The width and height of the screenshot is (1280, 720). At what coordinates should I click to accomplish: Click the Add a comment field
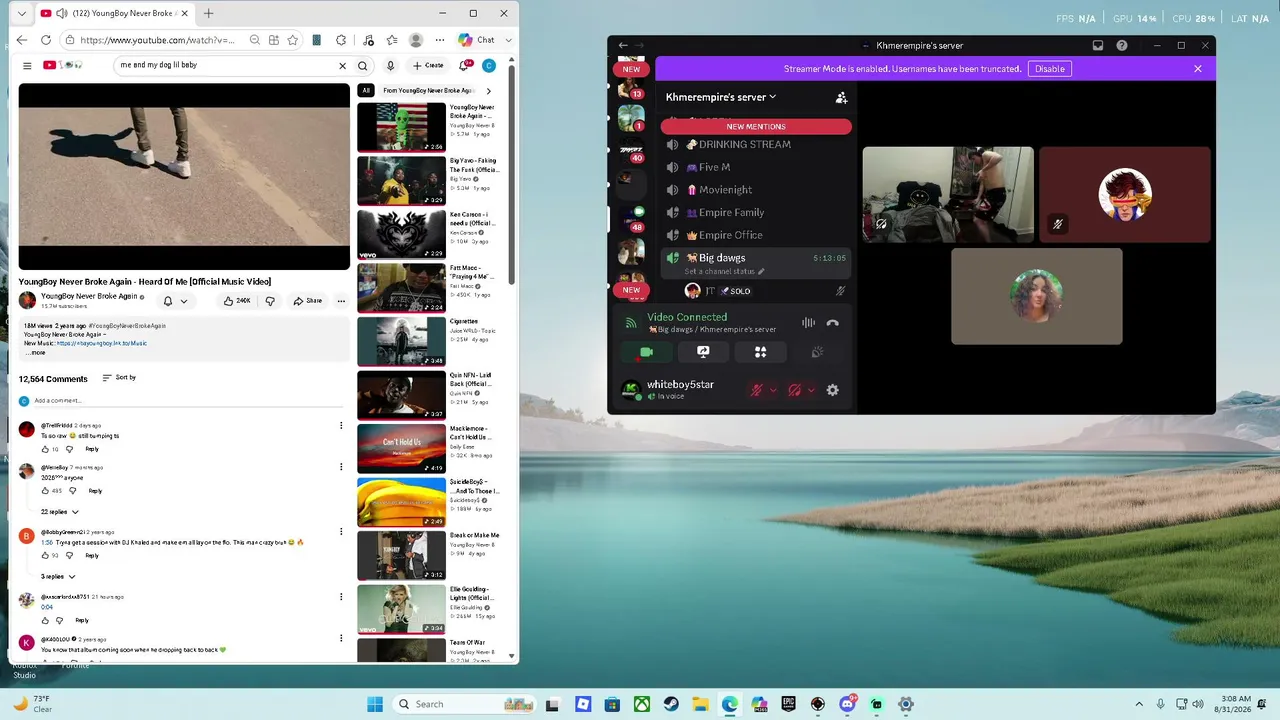point(190,401)
